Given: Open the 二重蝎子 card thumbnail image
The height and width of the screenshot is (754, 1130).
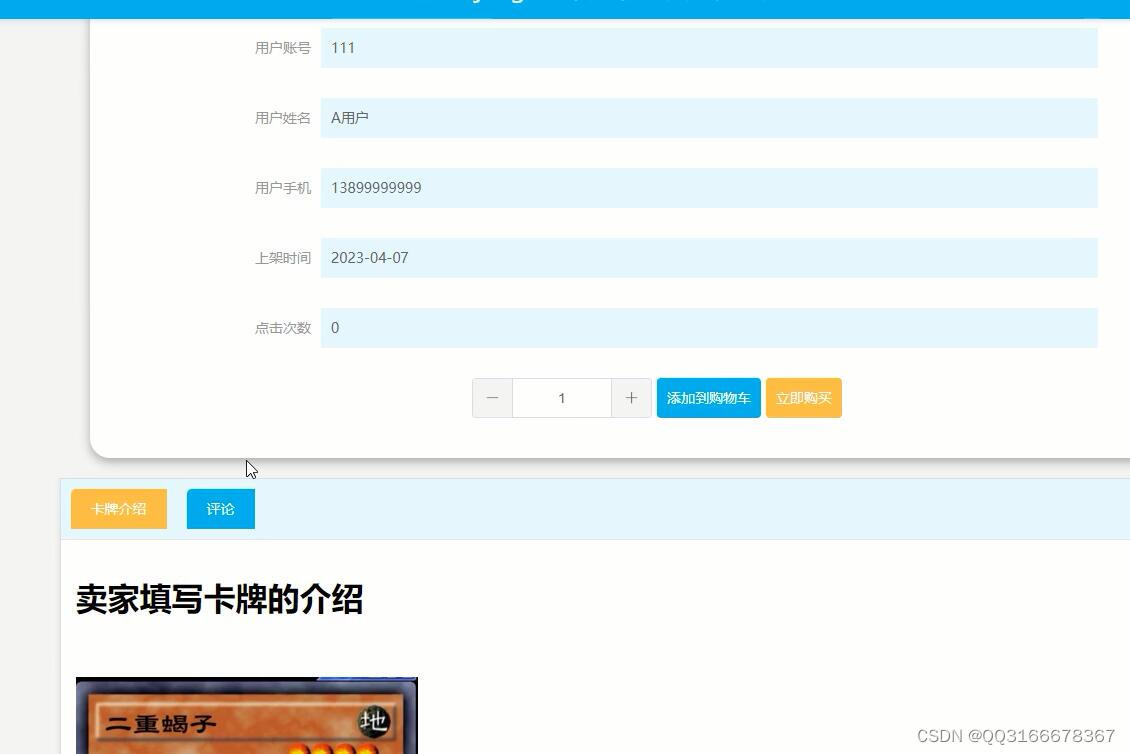Looking at the screenshot, I should [247, 715].
